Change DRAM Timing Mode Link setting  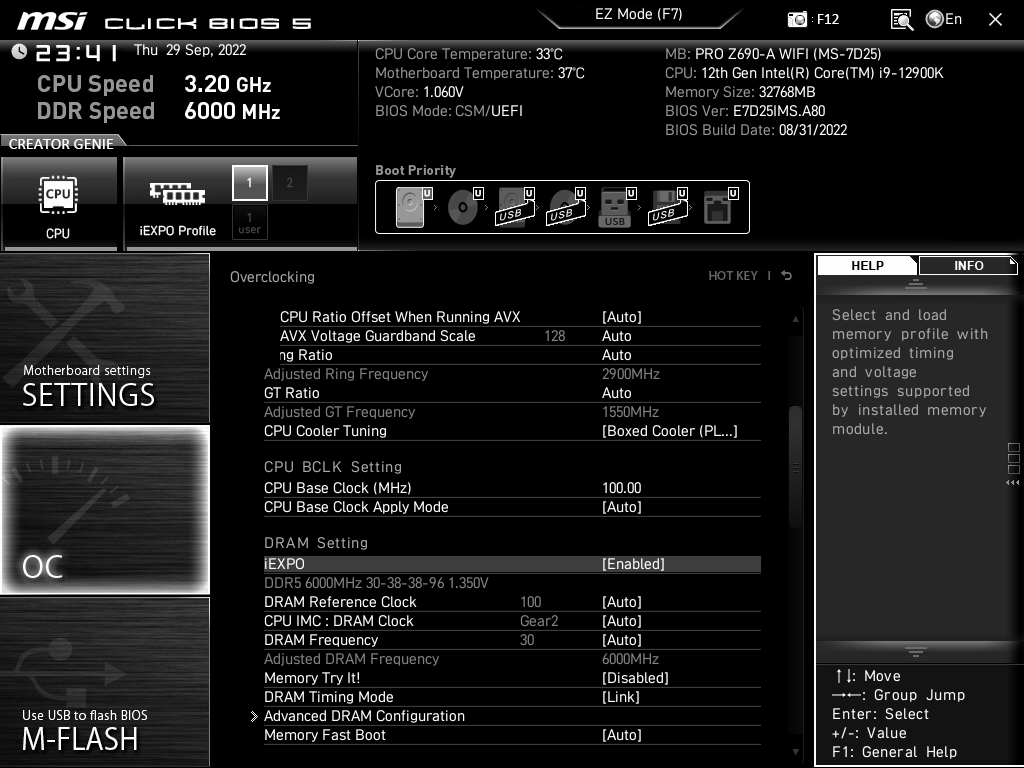620,697
